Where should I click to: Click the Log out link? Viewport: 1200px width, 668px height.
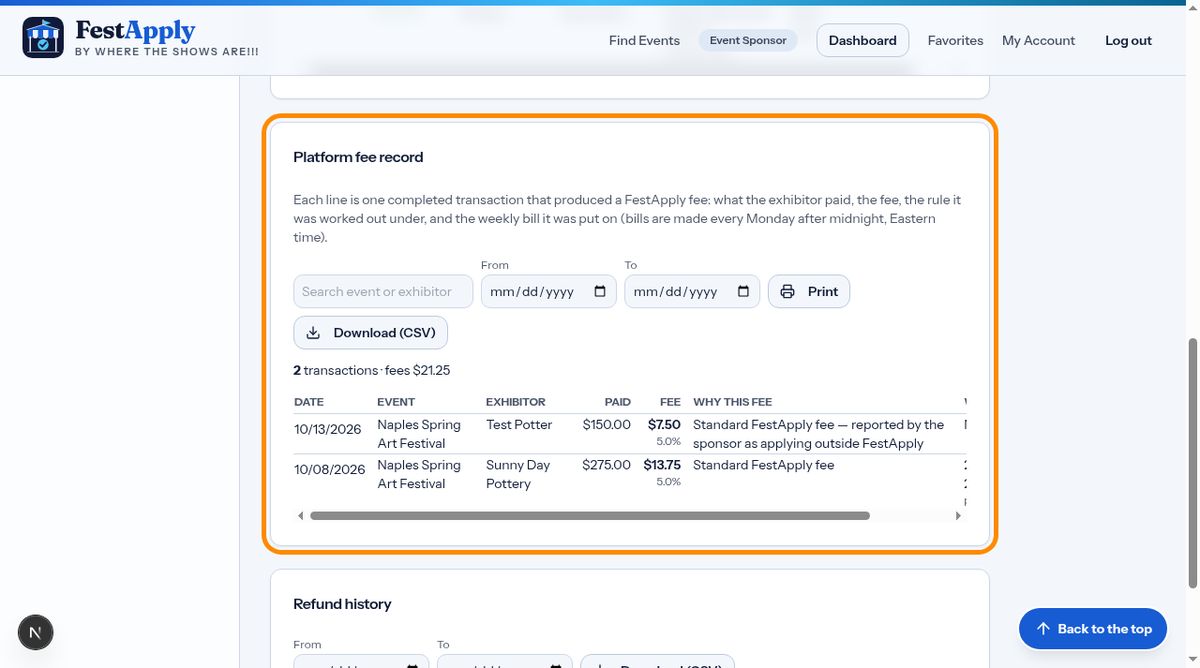point(1128,41)
